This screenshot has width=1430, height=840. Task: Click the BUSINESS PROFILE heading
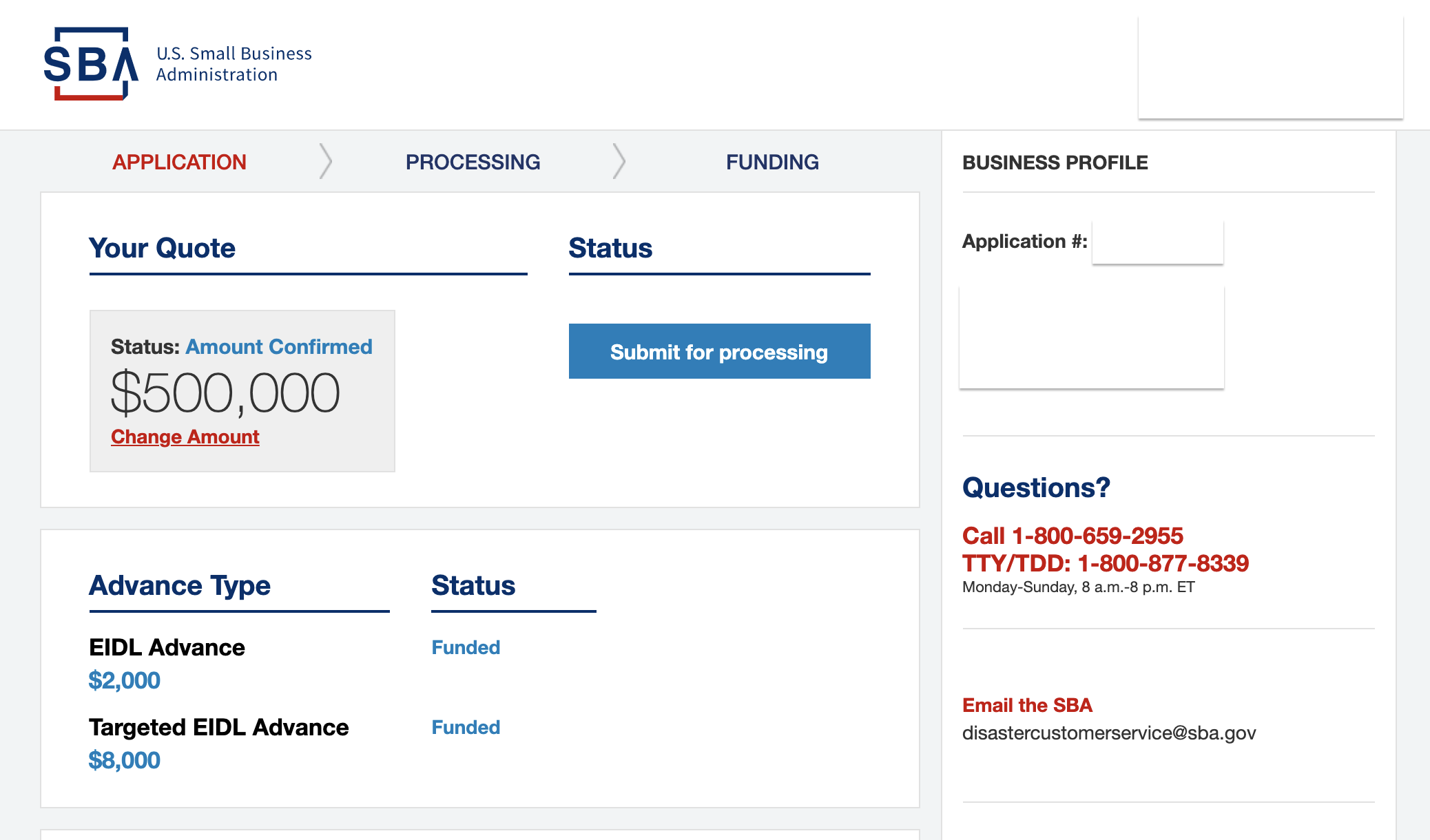[1055, 162]
